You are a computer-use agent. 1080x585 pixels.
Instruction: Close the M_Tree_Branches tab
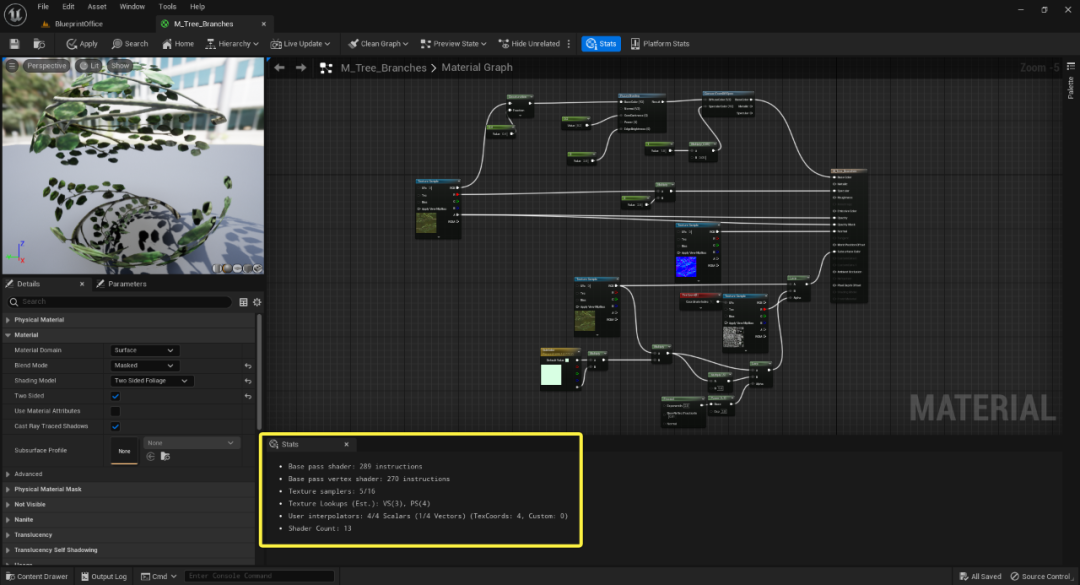click(264, 23)
